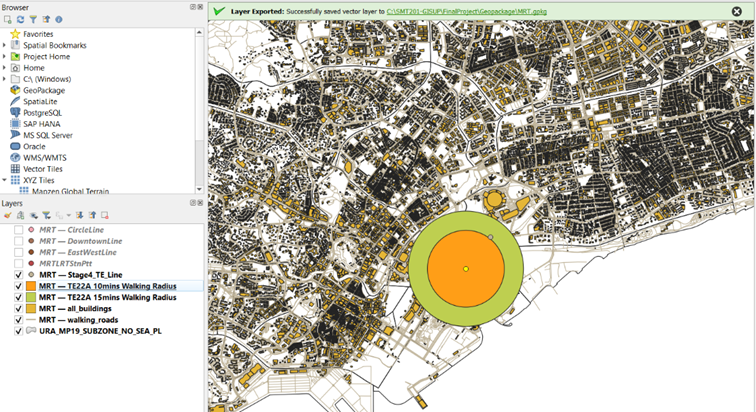The height and width of the screenshot is (412, 756).
Task: Click Remove Layer icon in Layers toolbar
Action: [102, 215]
